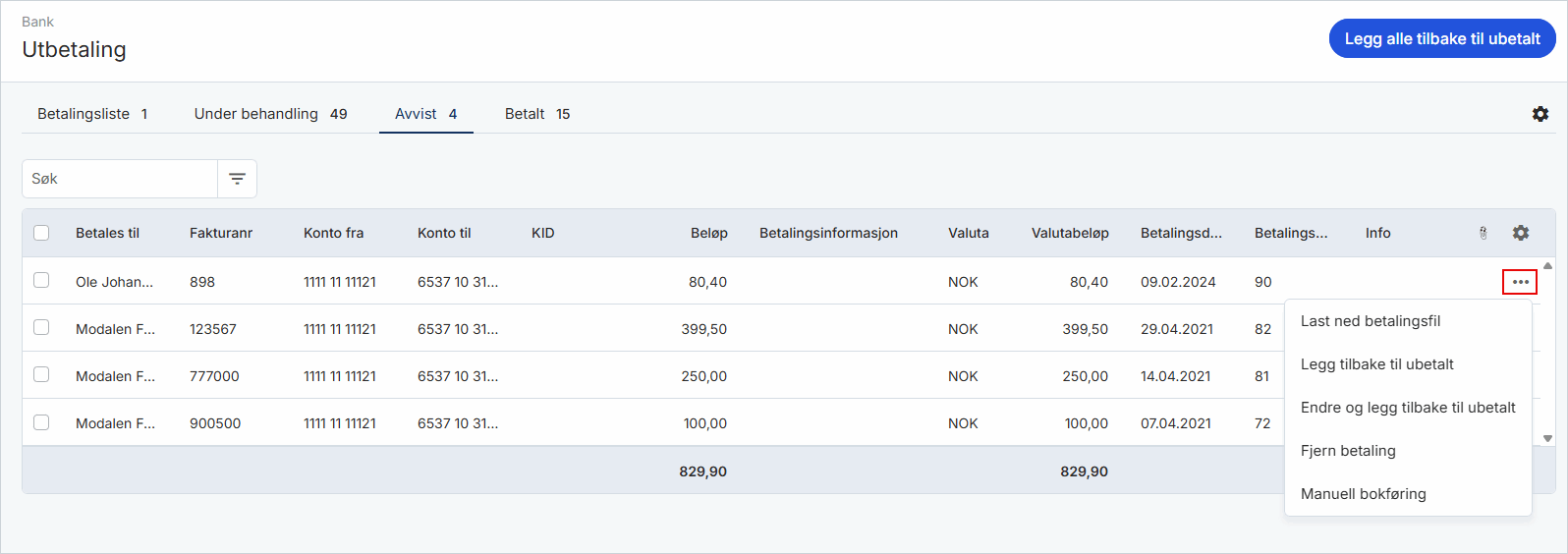Click the attachment paperclip column icon
Screen dimensions: 1568x554
[1484, 233]
